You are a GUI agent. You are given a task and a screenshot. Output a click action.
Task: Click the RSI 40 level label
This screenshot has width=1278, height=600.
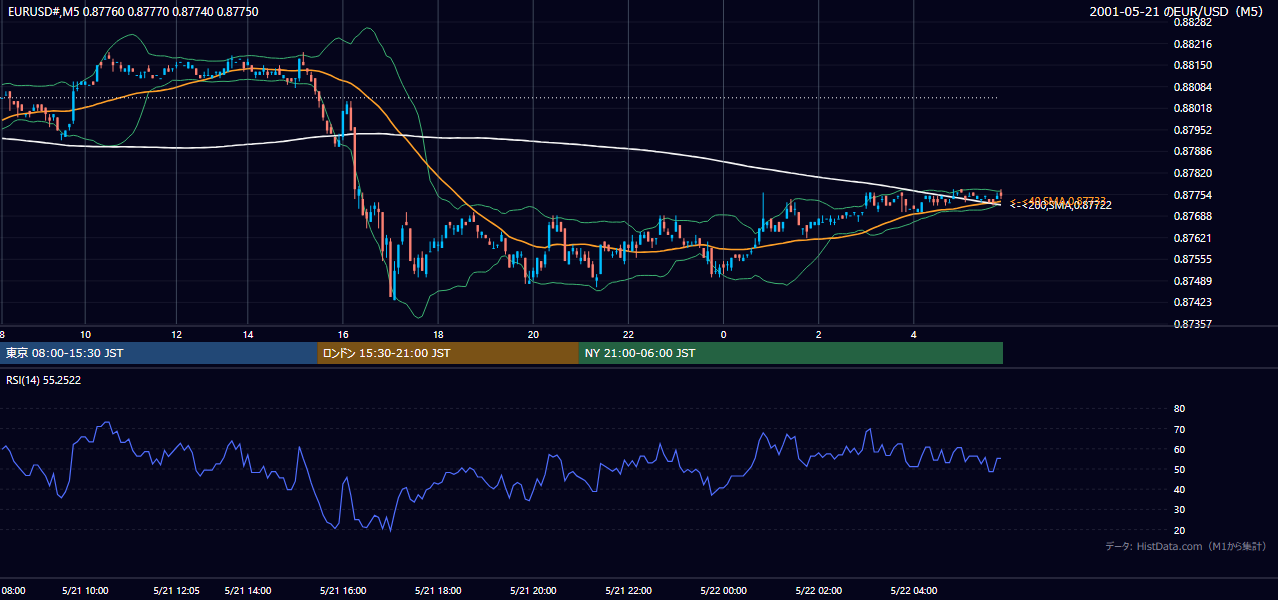[x=1179, y=489]
